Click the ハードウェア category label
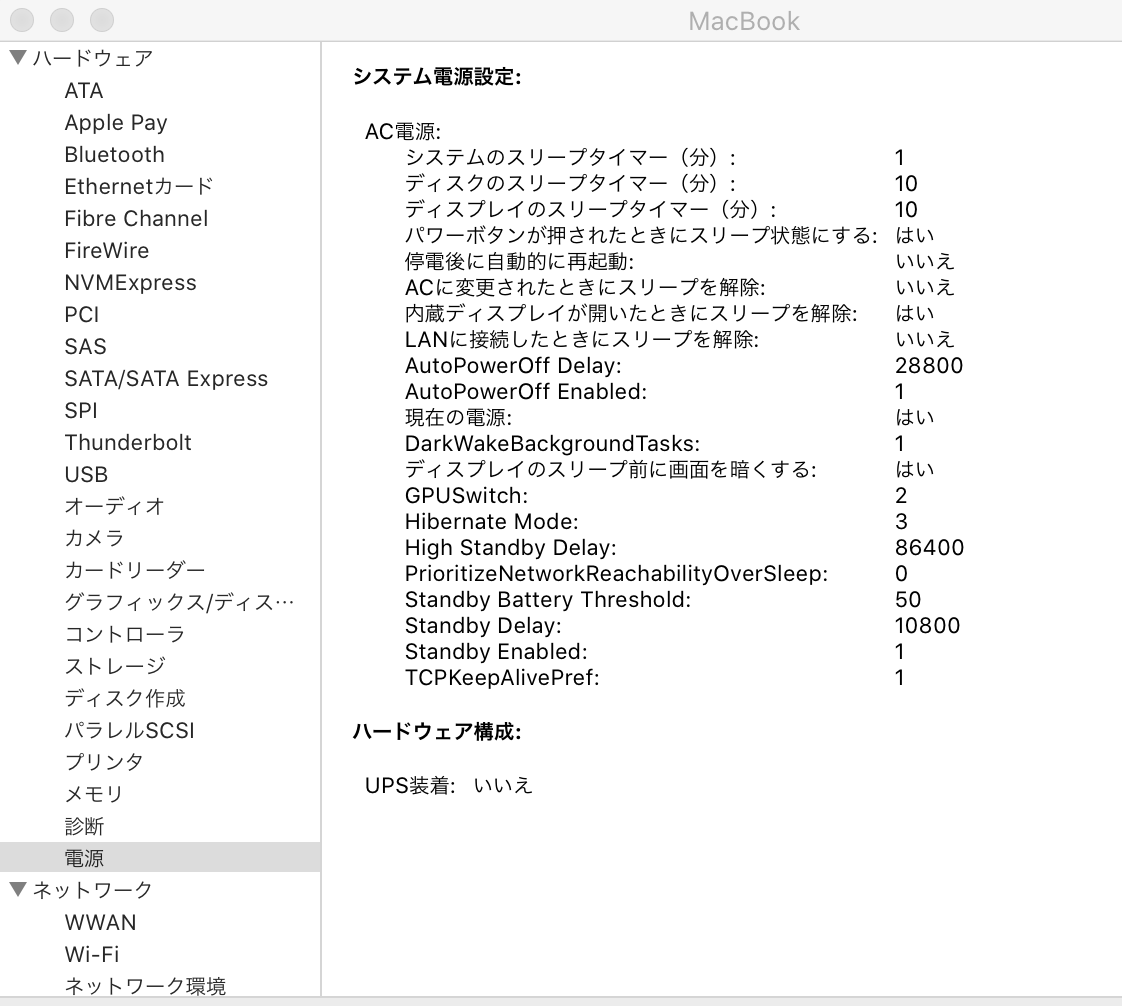Image resolution: width=1122 pixels, height=1006 pixels. click(x=93, y=58)
